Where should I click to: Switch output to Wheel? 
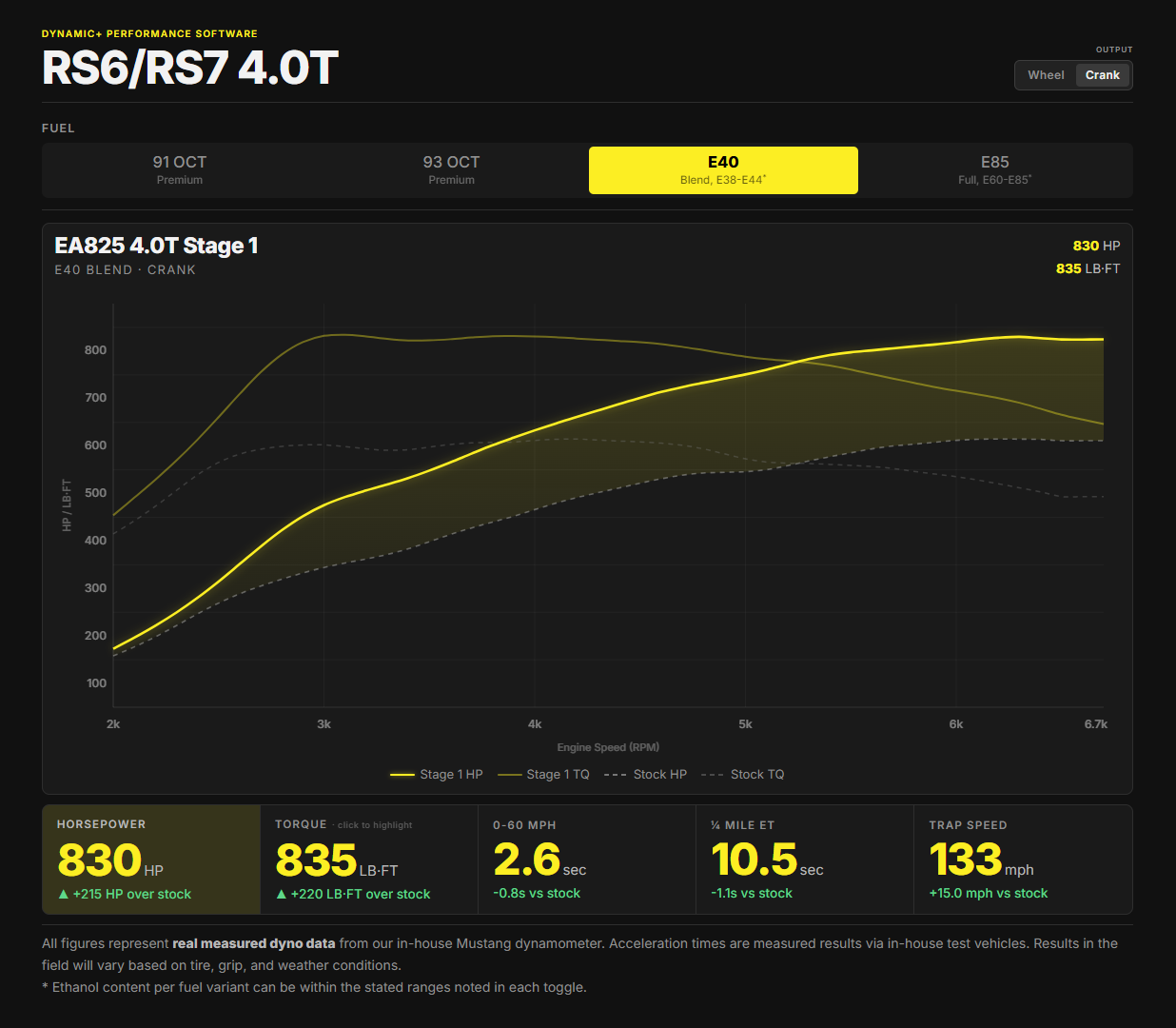click(x=1046, y=75)
